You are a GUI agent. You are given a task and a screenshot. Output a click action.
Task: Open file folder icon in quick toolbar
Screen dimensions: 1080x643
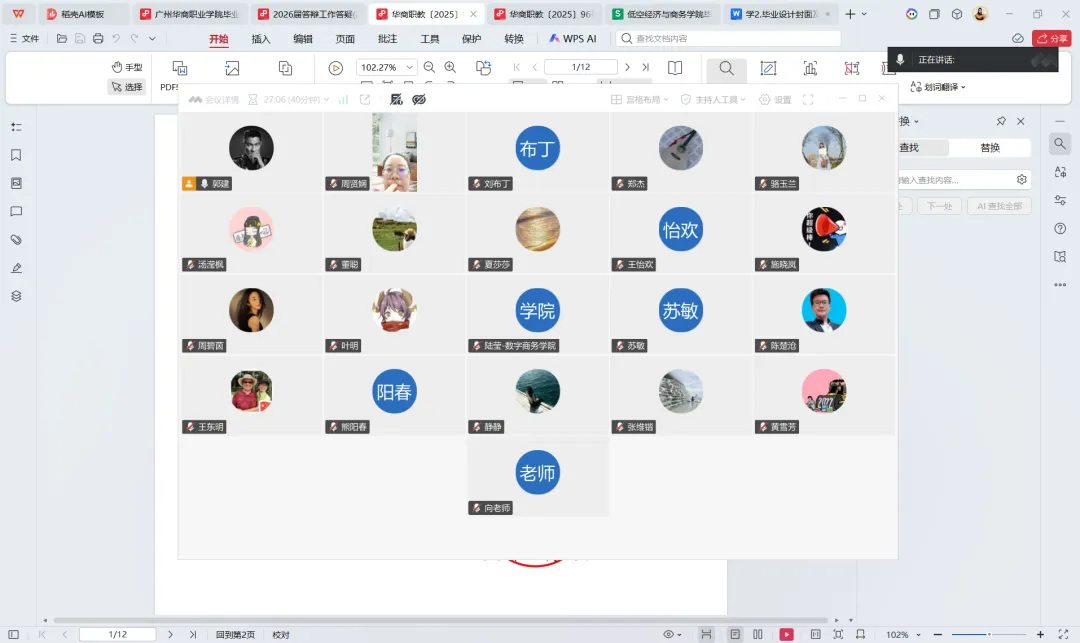[x=62, y=39]
